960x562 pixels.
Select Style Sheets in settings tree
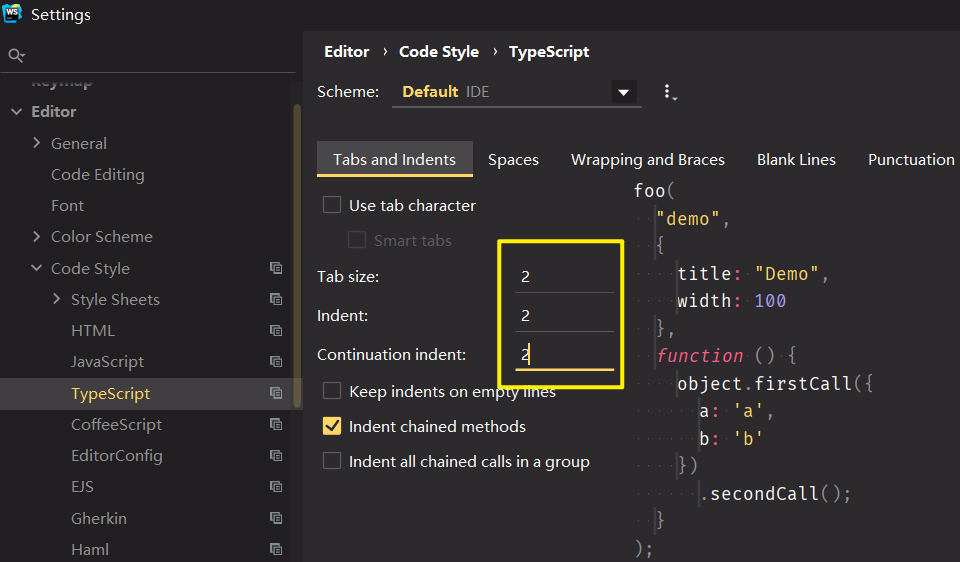(115, 300)
